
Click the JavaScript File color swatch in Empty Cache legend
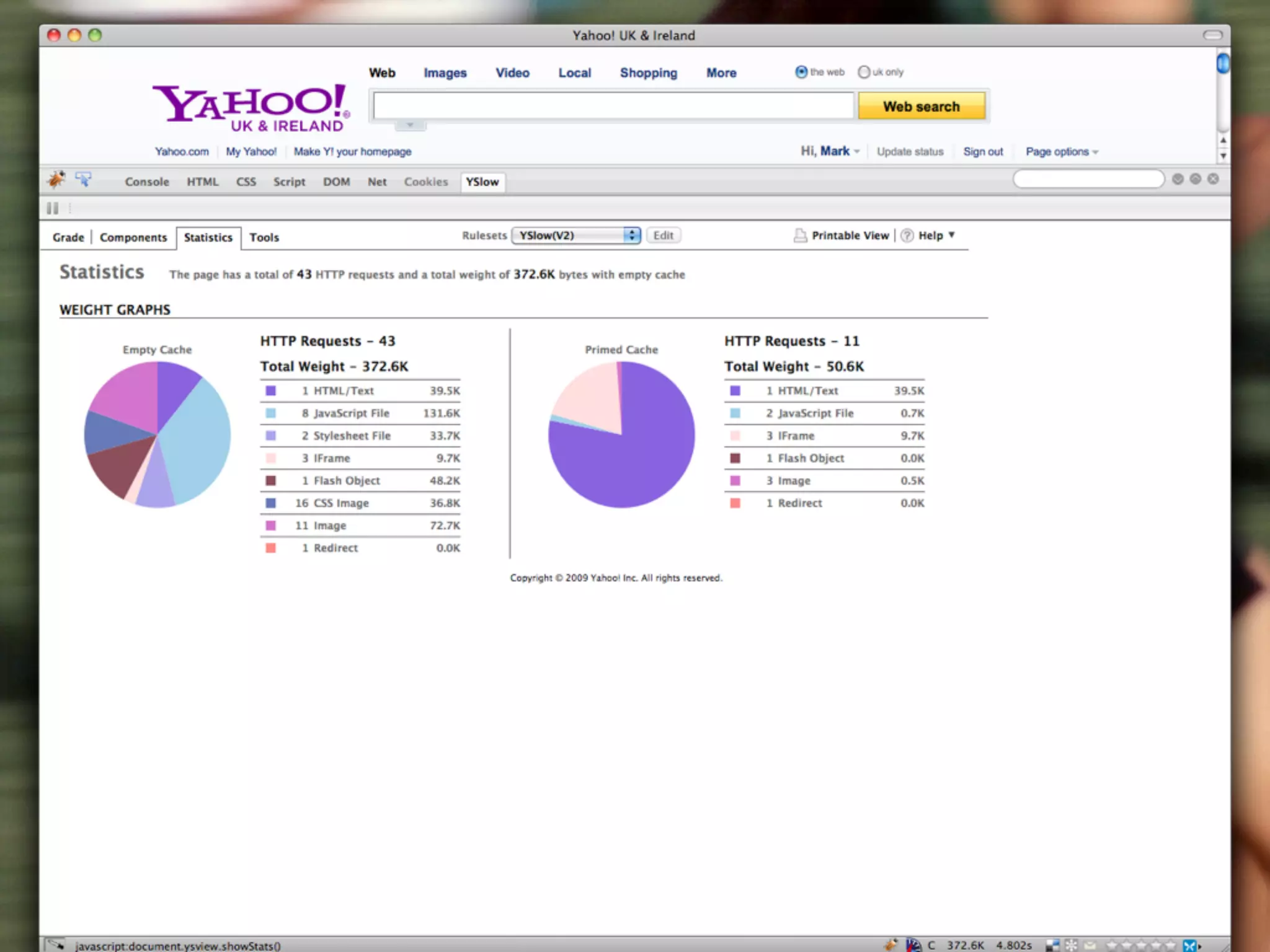(x=271, y=413)
